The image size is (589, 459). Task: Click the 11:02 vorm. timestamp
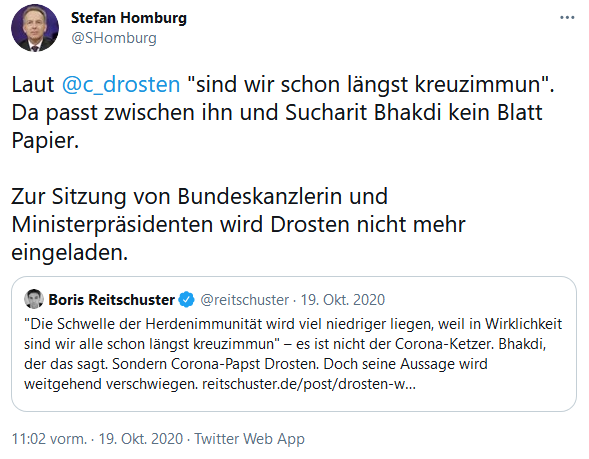(x=49, y=438)
